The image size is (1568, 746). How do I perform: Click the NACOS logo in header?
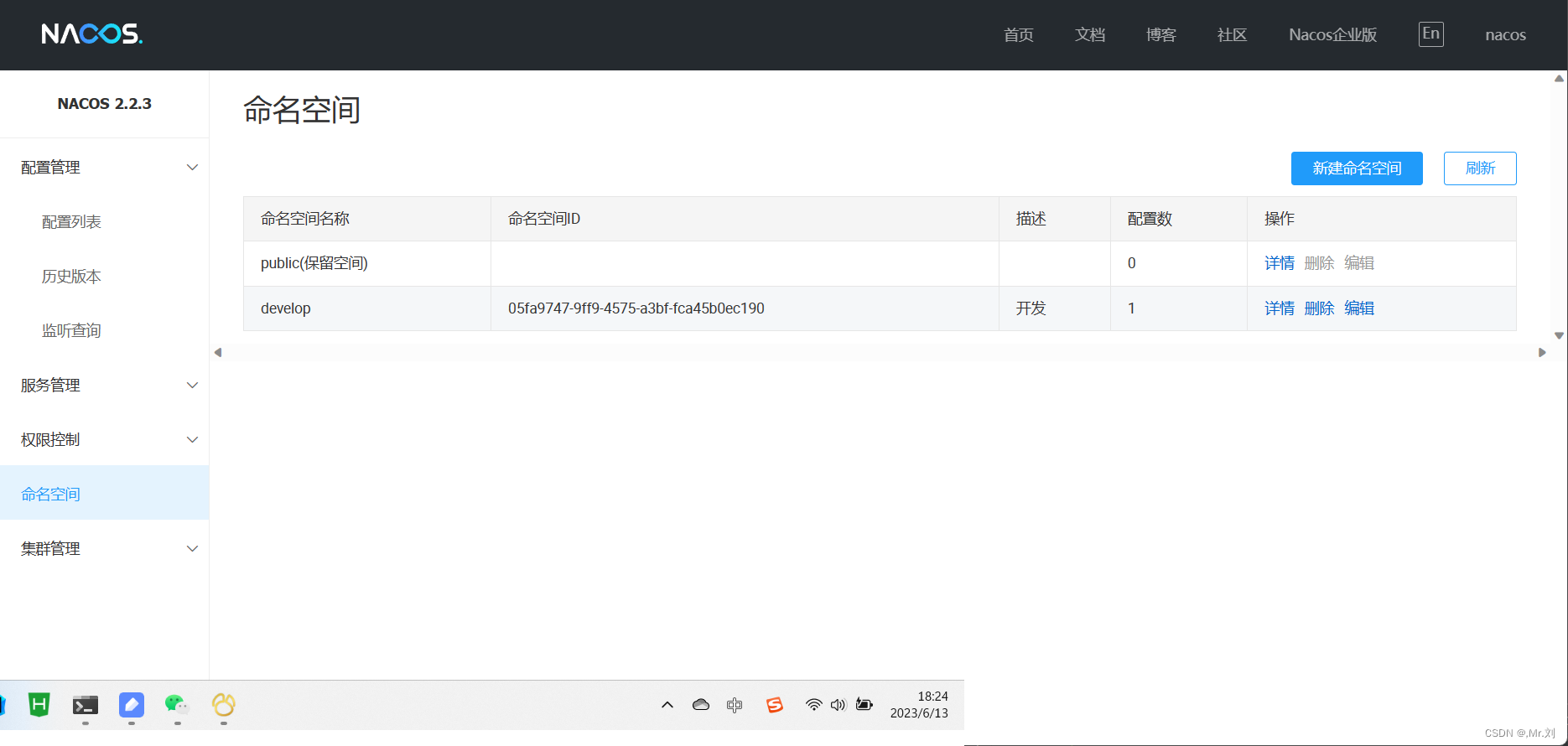point(92,34)
